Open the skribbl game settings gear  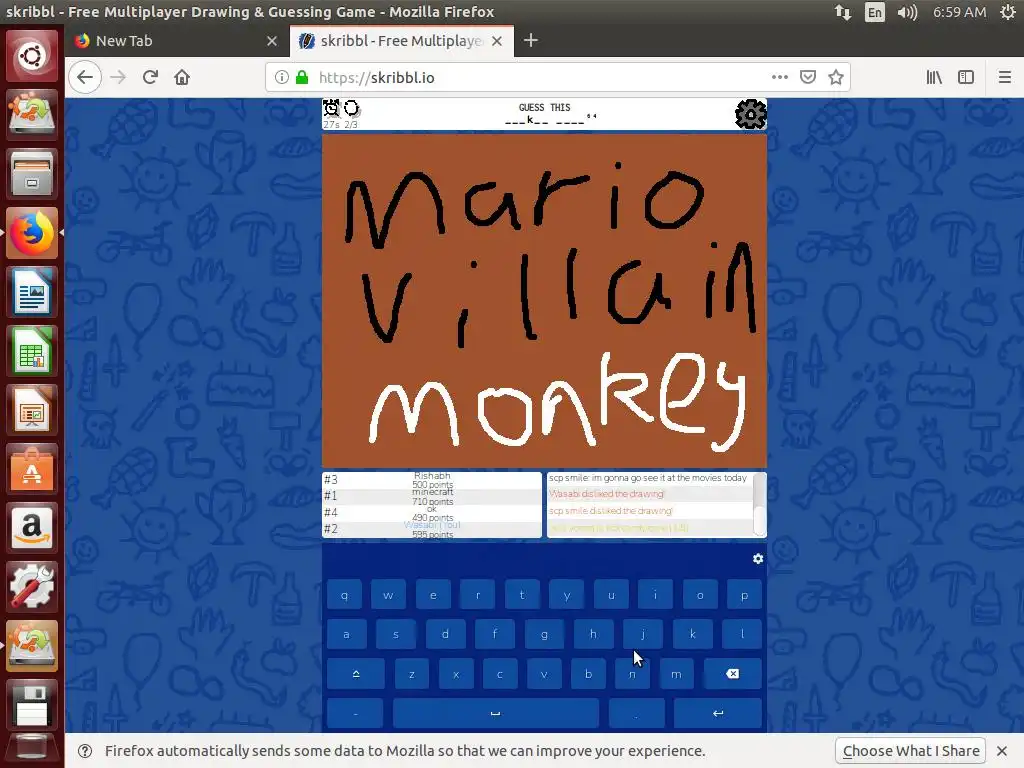(x=750, y=114)
